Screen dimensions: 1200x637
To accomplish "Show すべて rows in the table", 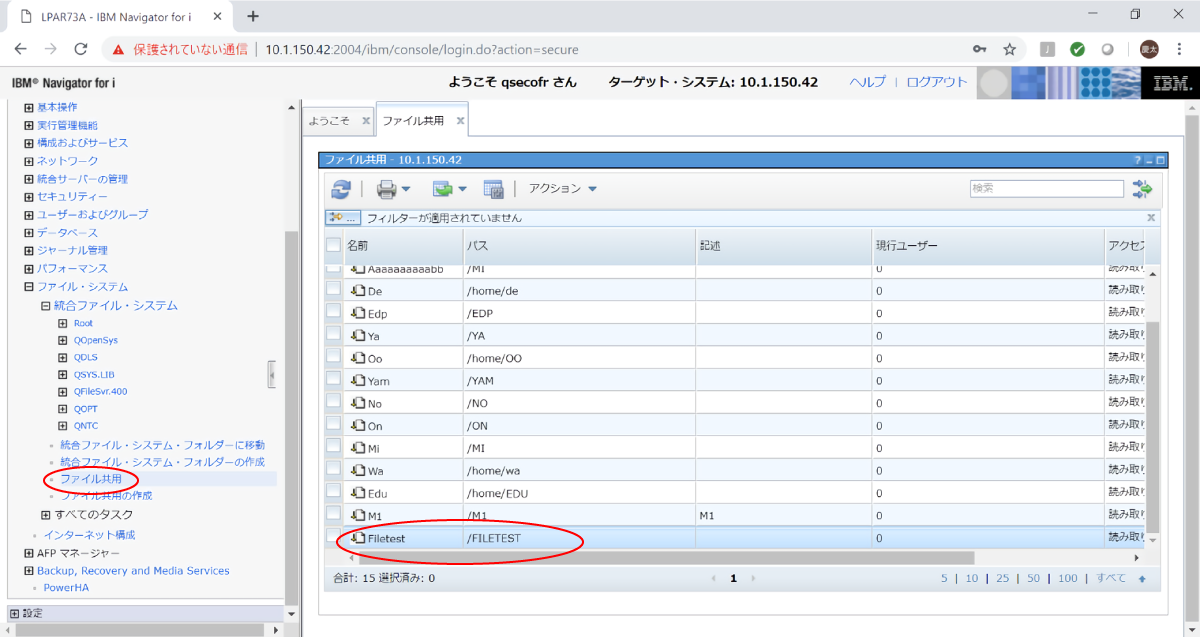I will [1111, 578].
